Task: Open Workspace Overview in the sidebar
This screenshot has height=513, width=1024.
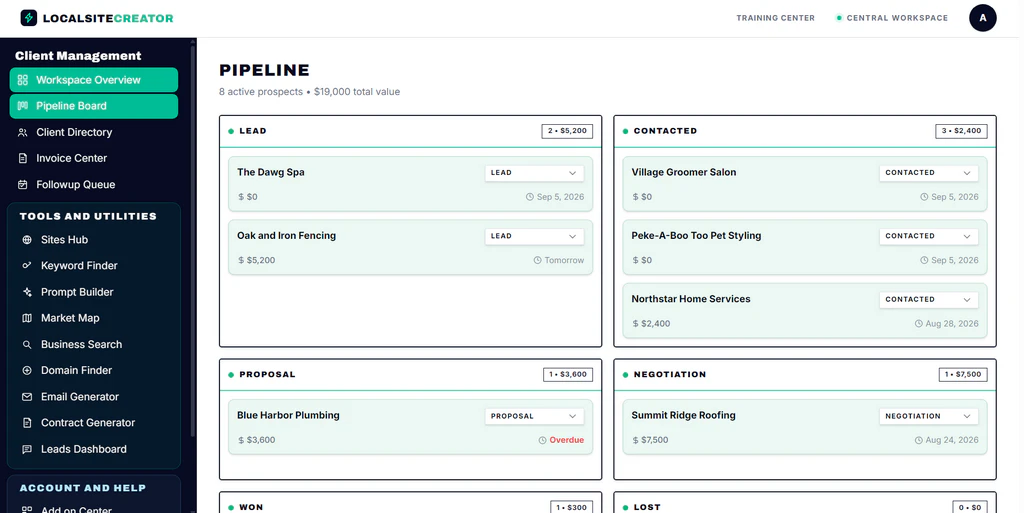Action: [93, 80]
